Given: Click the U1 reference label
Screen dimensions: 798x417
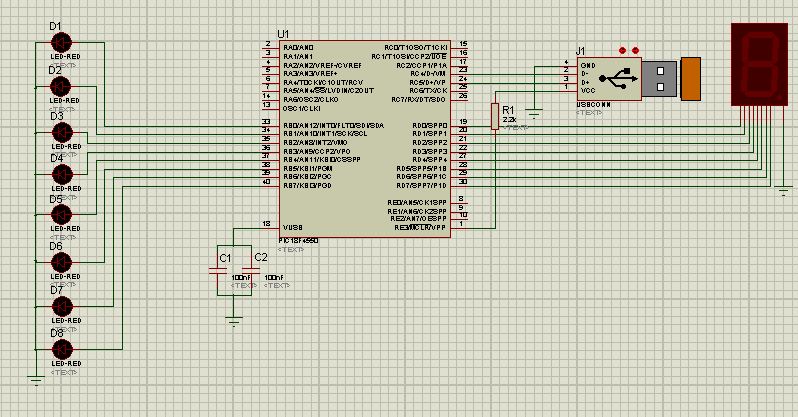Looking at the screenshot, I should (x=283, y=34).
